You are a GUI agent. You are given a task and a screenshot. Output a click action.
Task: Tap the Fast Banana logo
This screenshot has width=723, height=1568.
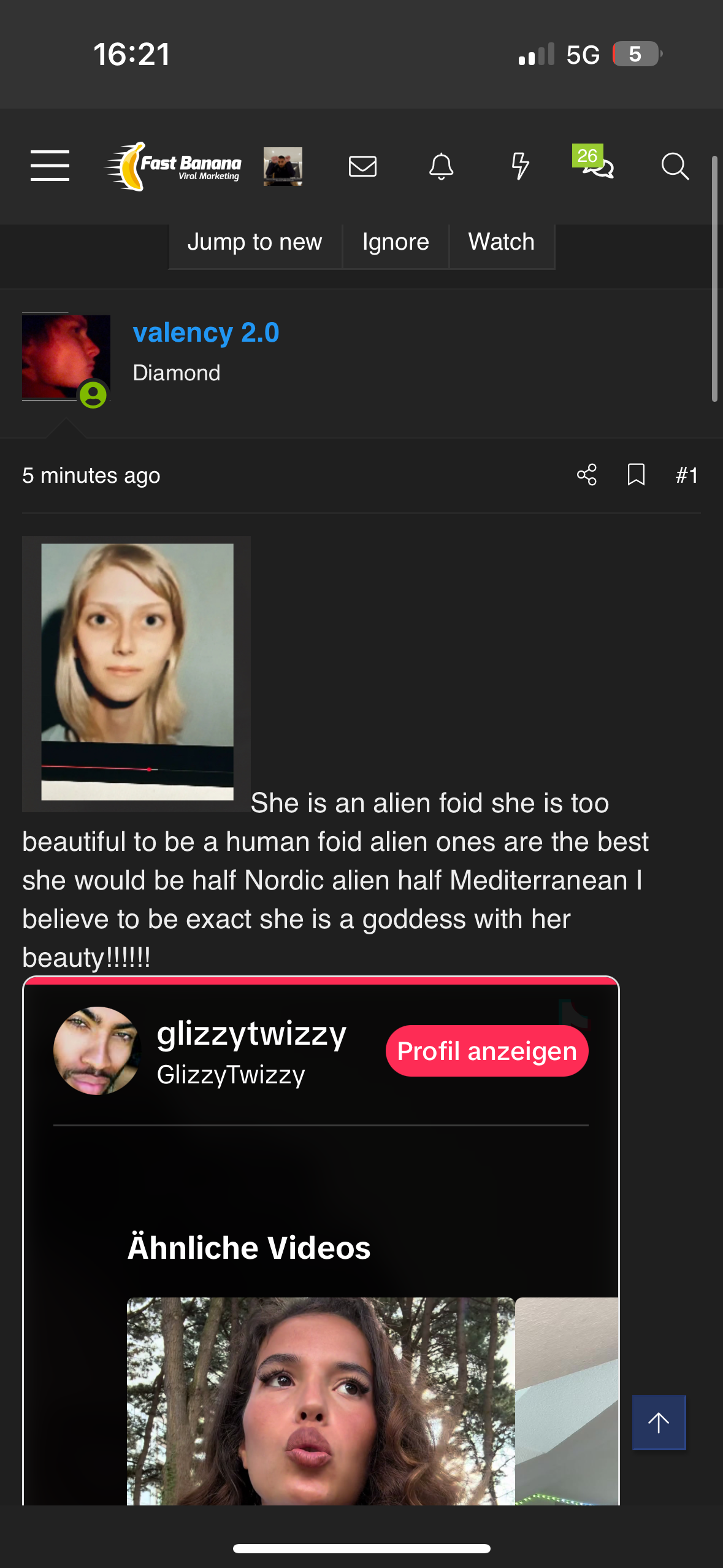coord(174,166)
